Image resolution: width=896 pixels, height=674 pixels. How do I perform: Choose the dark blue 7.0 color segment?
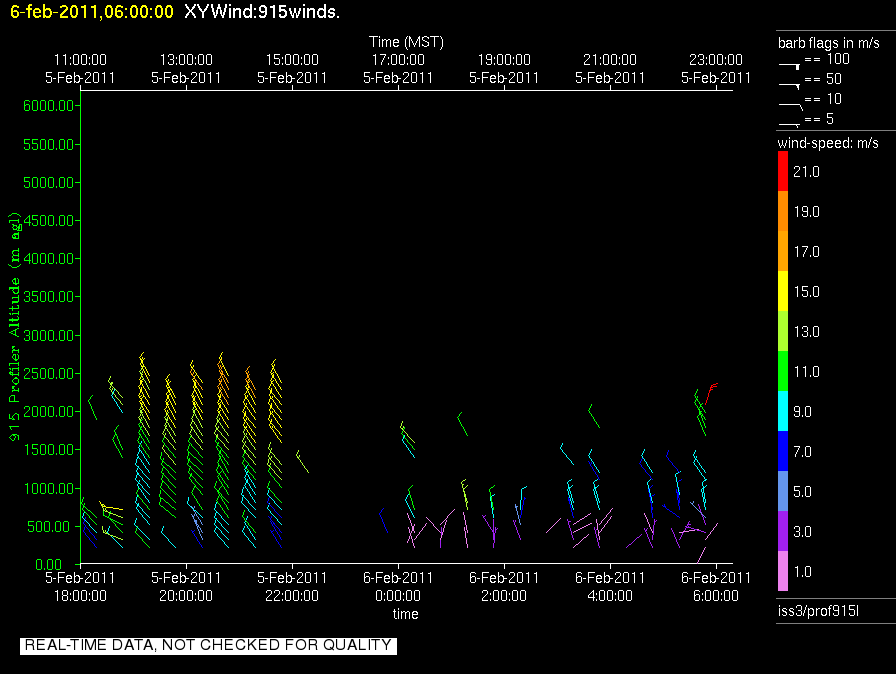click(783, 452)
